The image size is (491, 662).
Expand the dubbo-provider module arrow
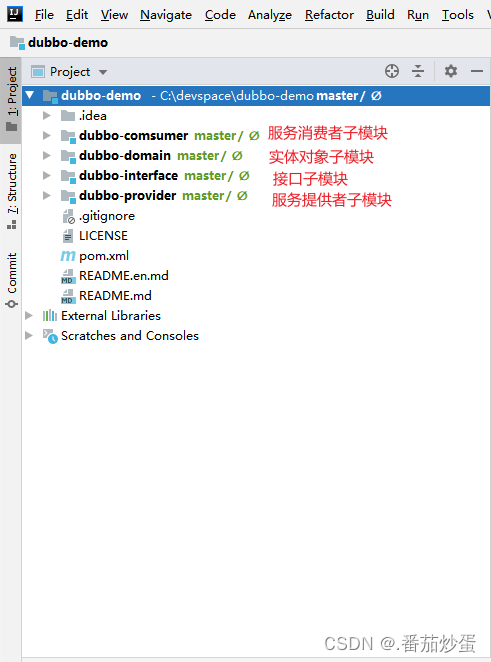pos(47,196)
